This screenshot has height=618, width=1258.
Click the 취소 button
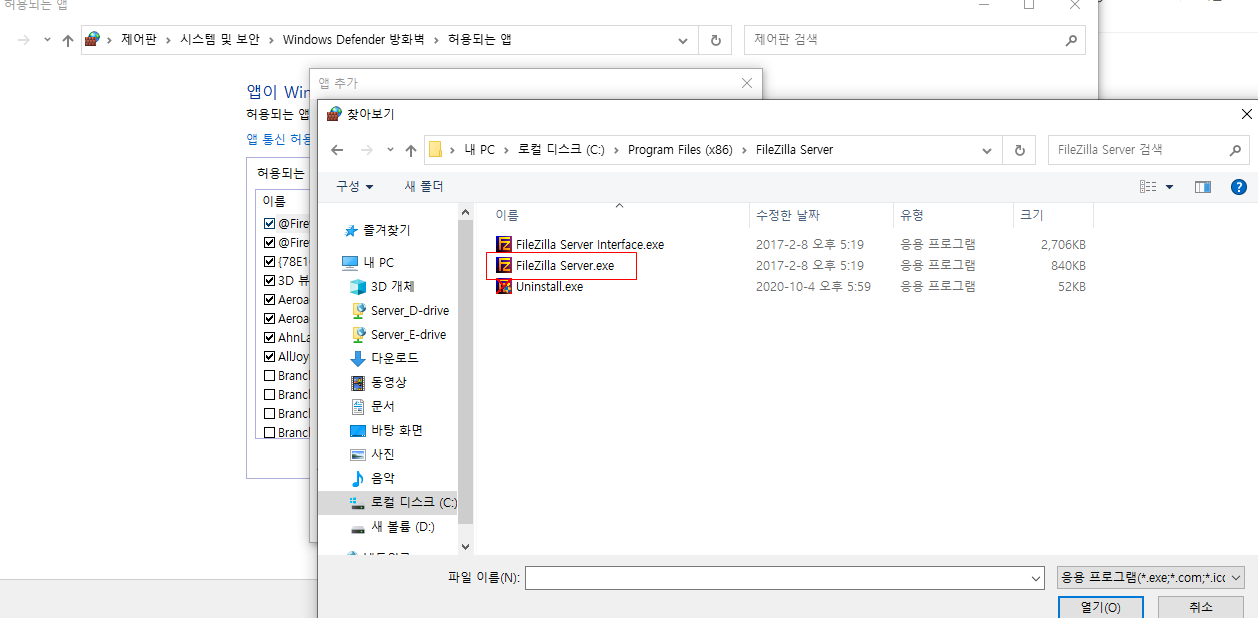[x=1201, y=607]
